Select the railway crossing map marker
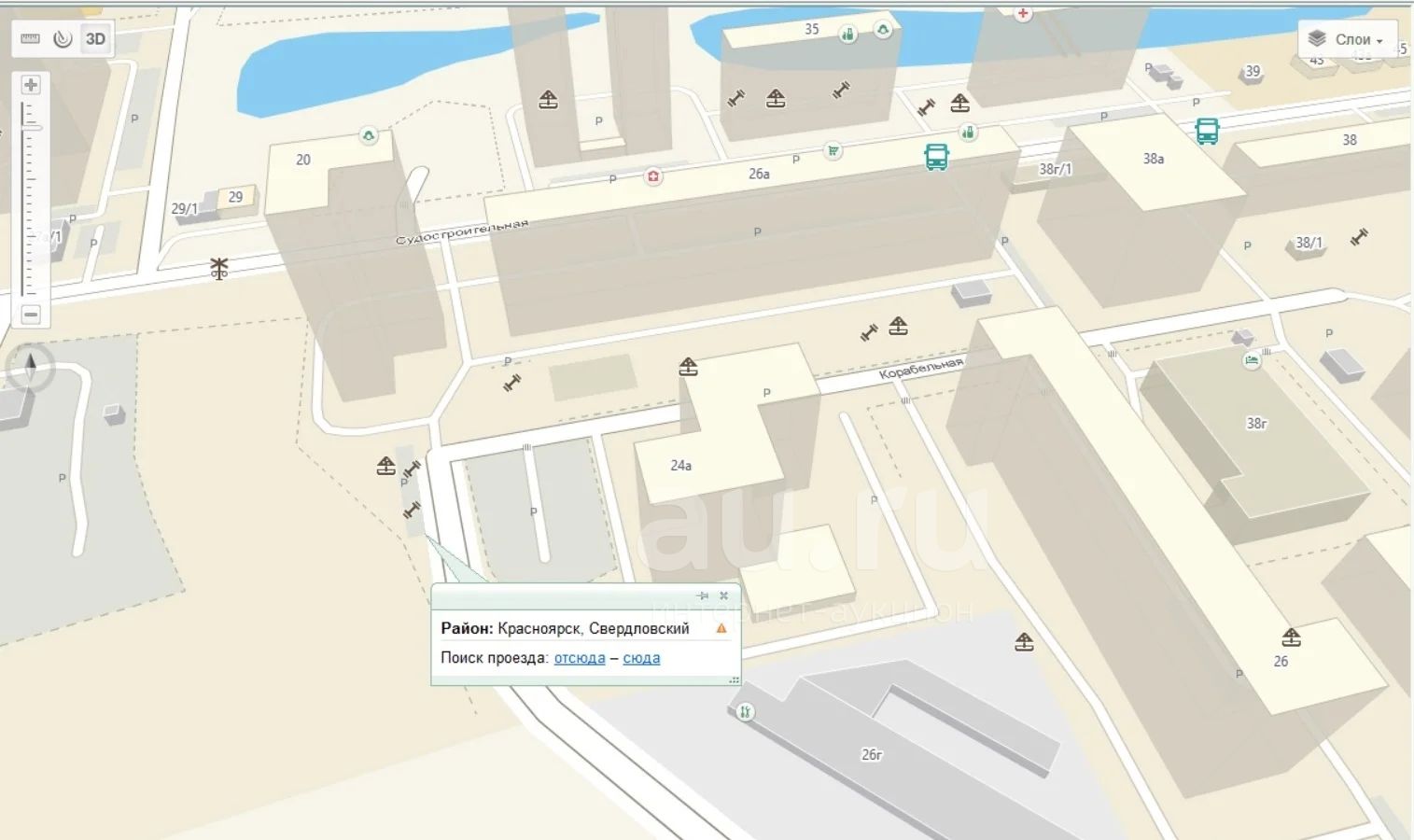 (x=218, y=269)
